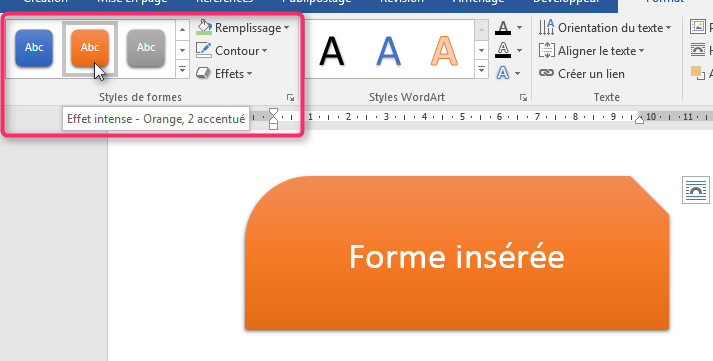Click the text outline icon
713x361 pixels.
point(503,50)
